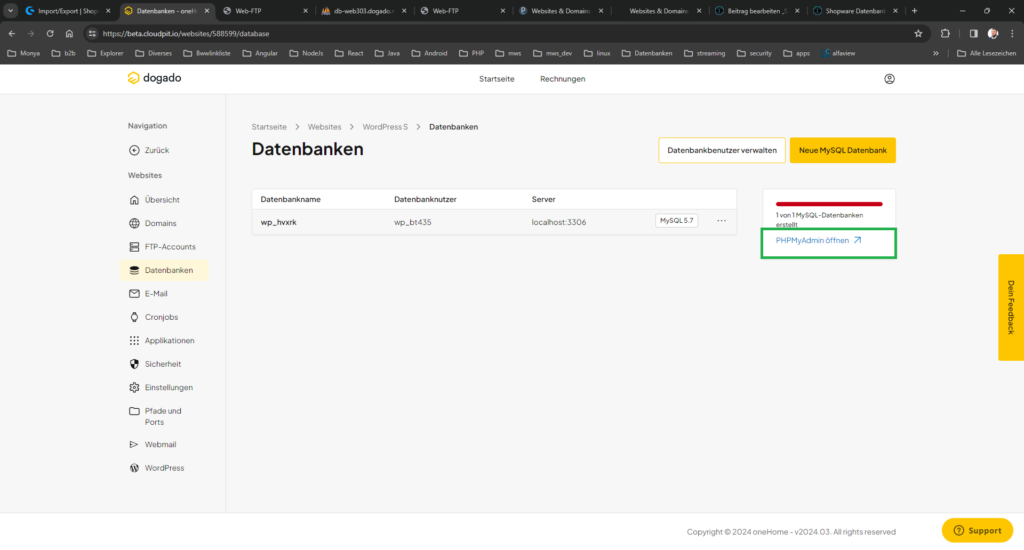Go to Startseite in top navigation
Viewport: 1024px width, 550px height.
pyautogui.click(x=497, y=79)
